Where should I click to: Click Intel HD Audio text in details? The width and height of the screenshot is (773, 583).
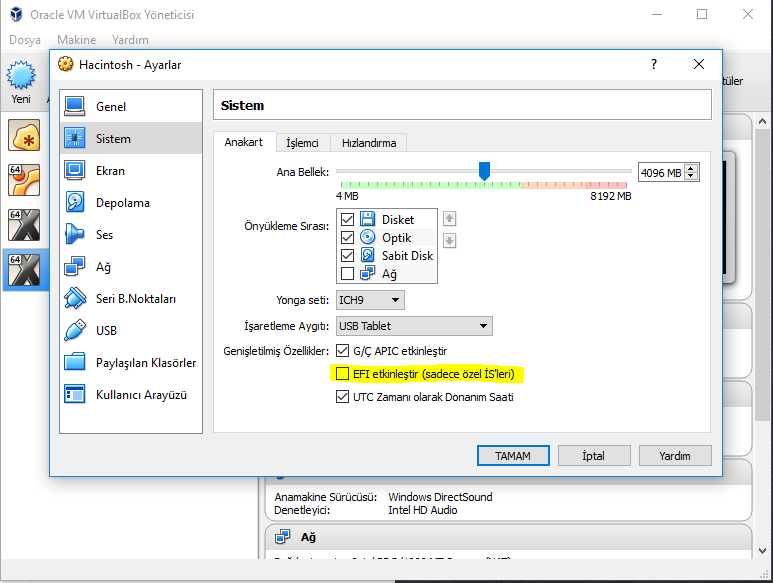click(422, 510)
